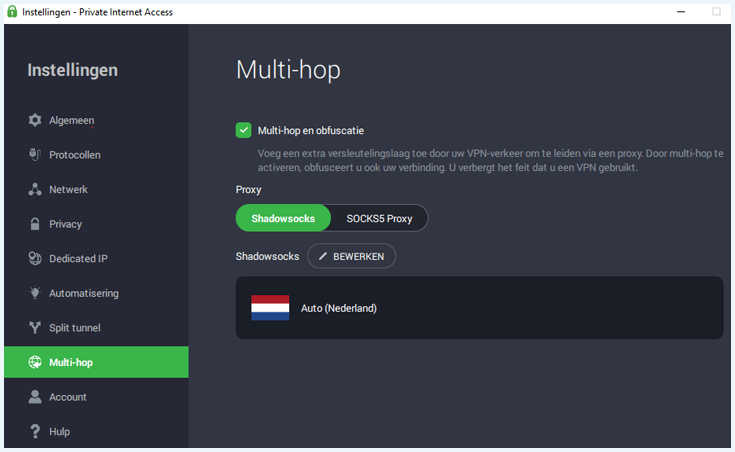
Task: Click the pencil icon on Bewerken button
Action: (x=322, y=256)
